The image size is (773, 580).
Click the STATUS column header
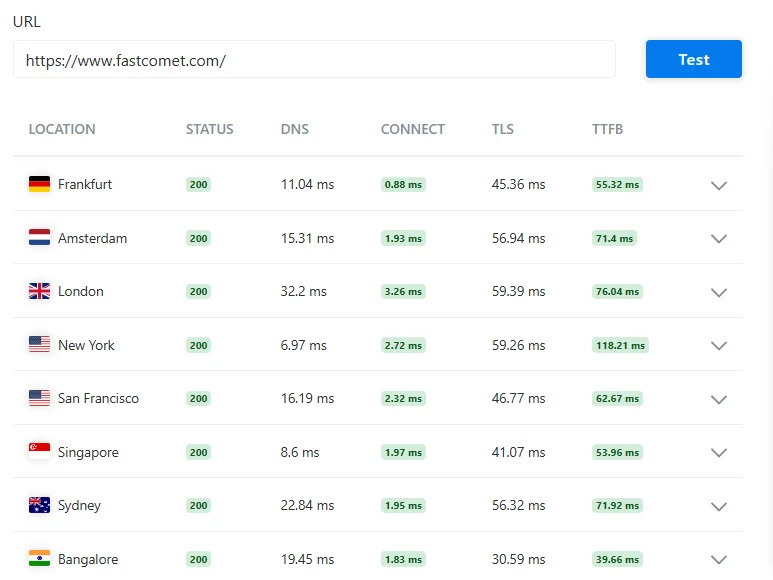210,129
